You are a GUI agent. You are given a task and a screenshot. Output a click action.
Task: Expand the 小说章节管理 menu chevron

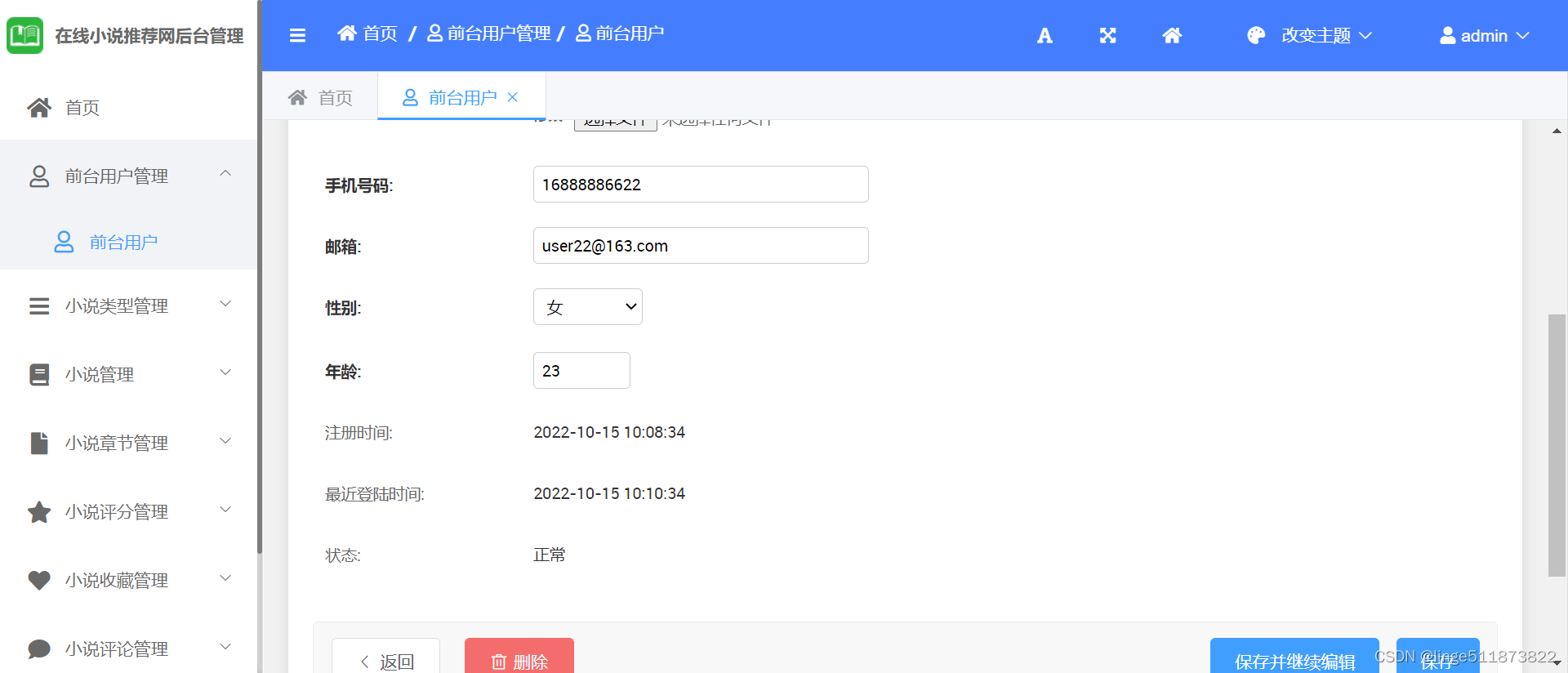226,440
